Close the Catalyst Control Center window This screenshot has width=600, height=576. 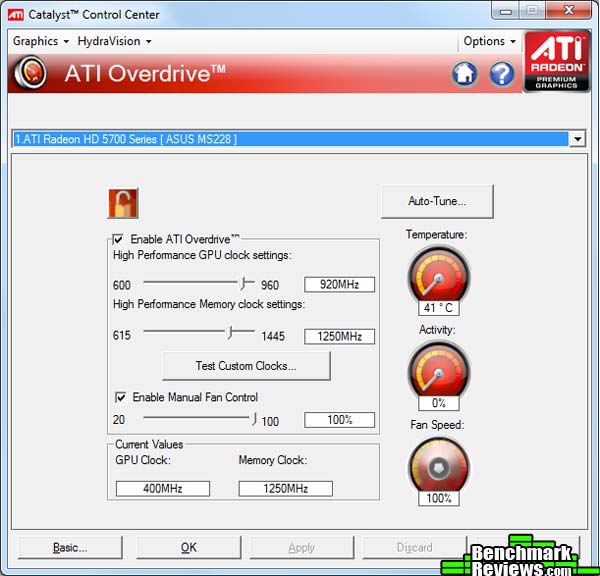(569, 11)
